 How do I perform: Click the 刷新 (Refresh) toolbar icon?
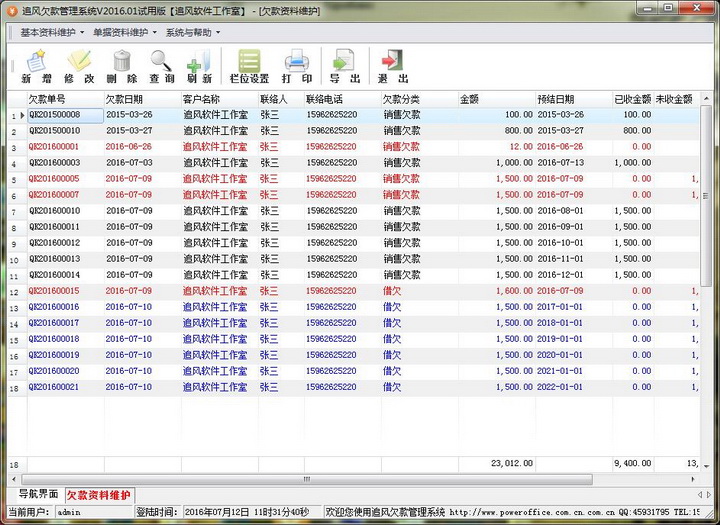point(199,66)
